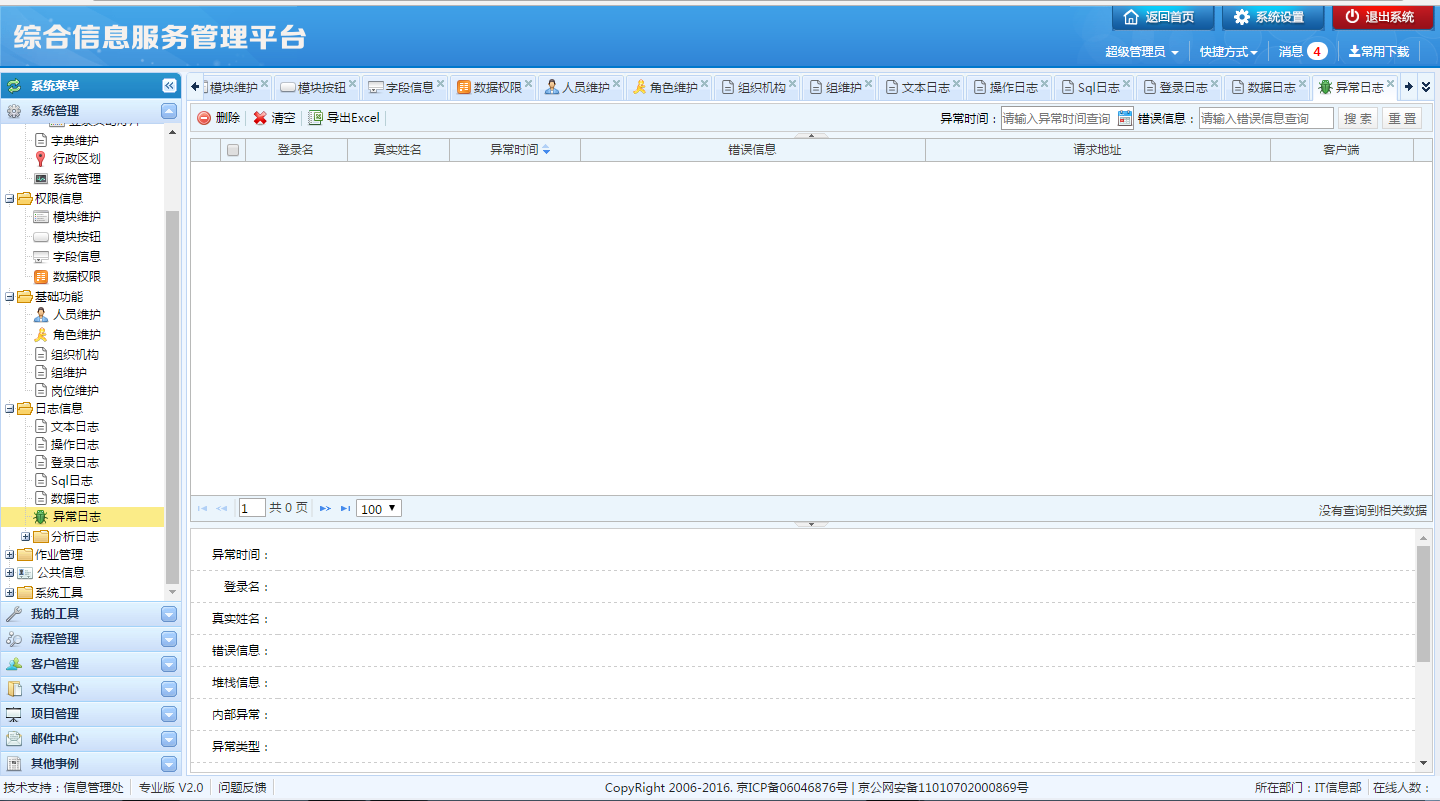Click the 角色维护 yellow figure icon in sidebar

(x=41, y=335)
